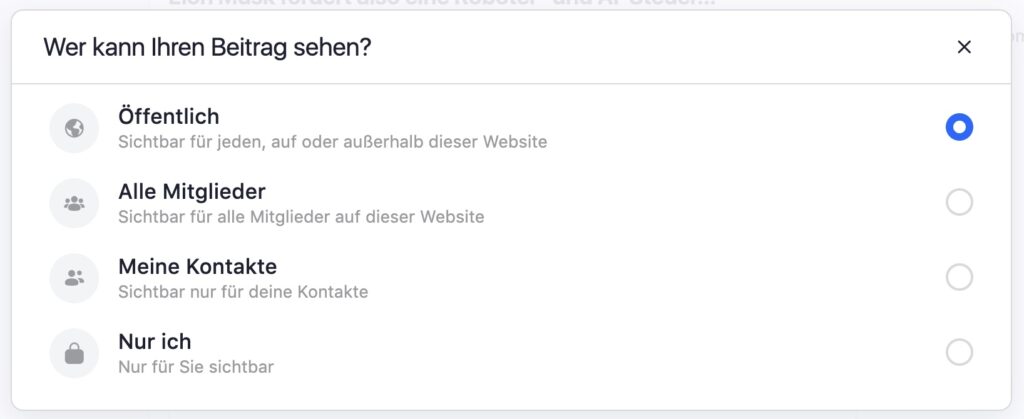The height and width of the screenshot is (419, 1024).
Task: Click the group icon for Alle Mitglieder
Action: point(74,203)
